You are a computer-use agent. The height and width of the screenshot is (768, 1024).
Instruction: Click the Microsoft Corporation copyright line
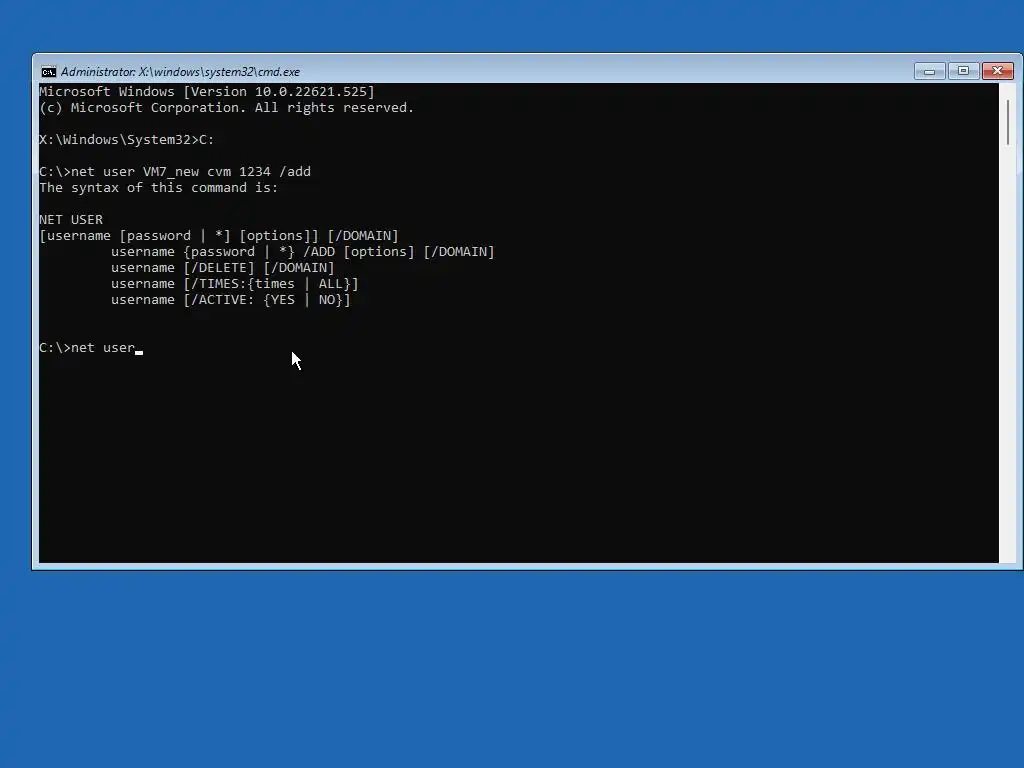pos(226,108)
